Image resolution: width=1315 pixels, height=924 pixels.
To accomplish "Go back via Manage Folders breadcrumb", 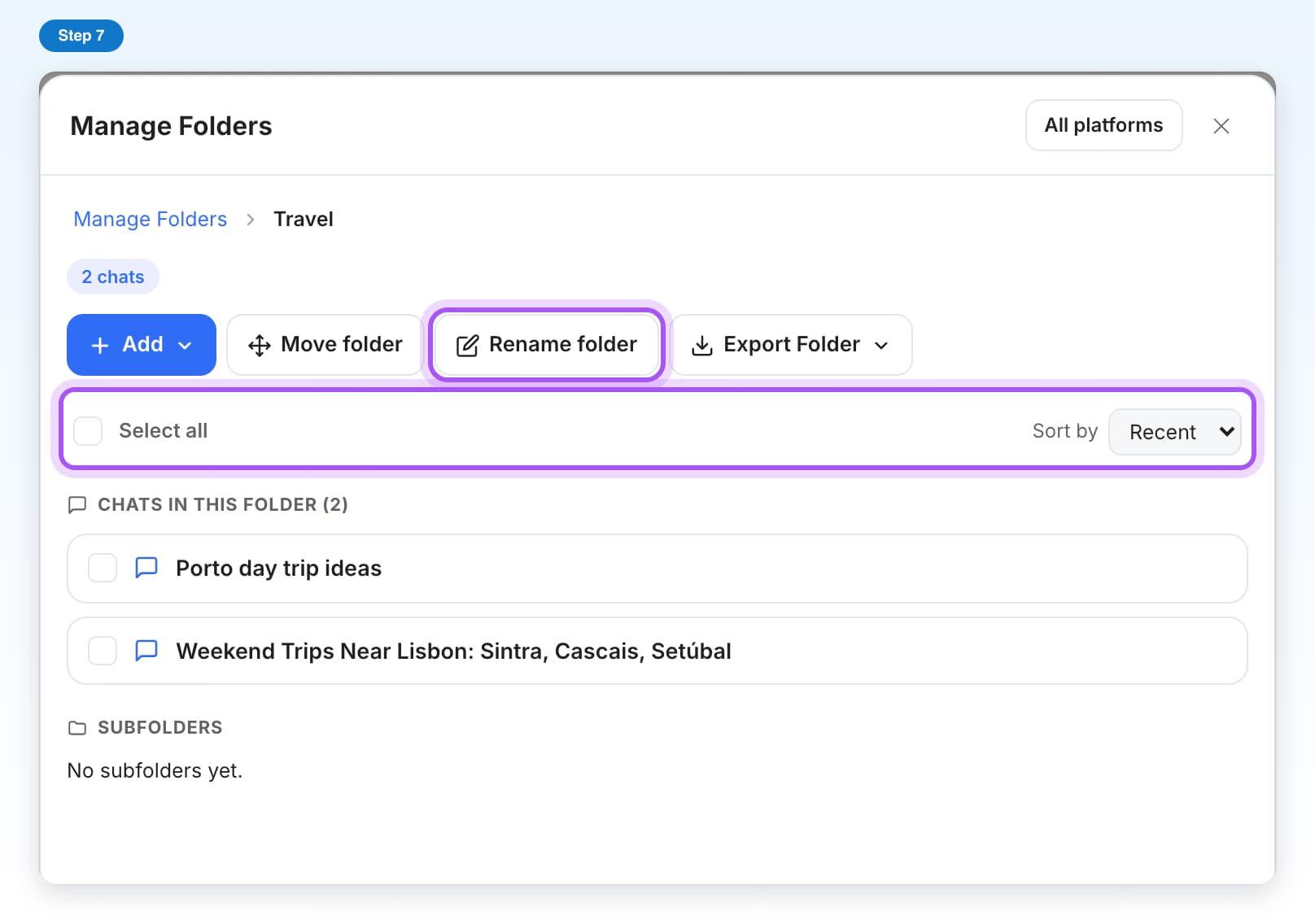I will click(151, 220).
